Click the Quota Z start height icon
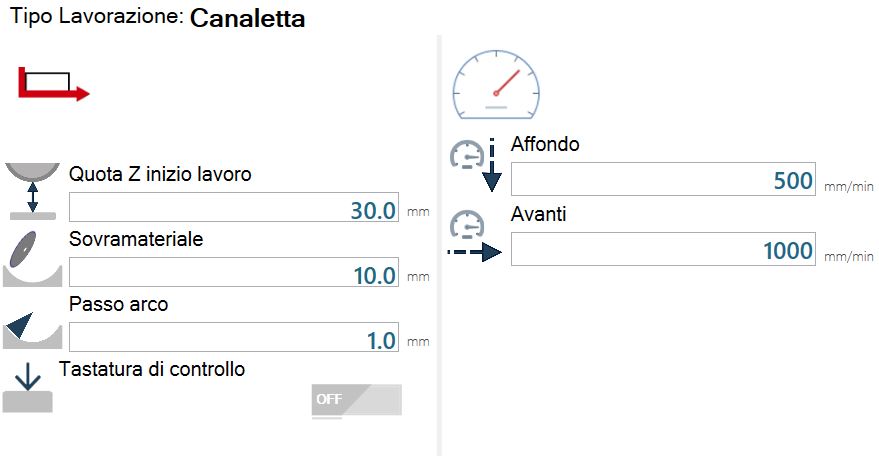 pyautogui.click(x=33, y=191)
